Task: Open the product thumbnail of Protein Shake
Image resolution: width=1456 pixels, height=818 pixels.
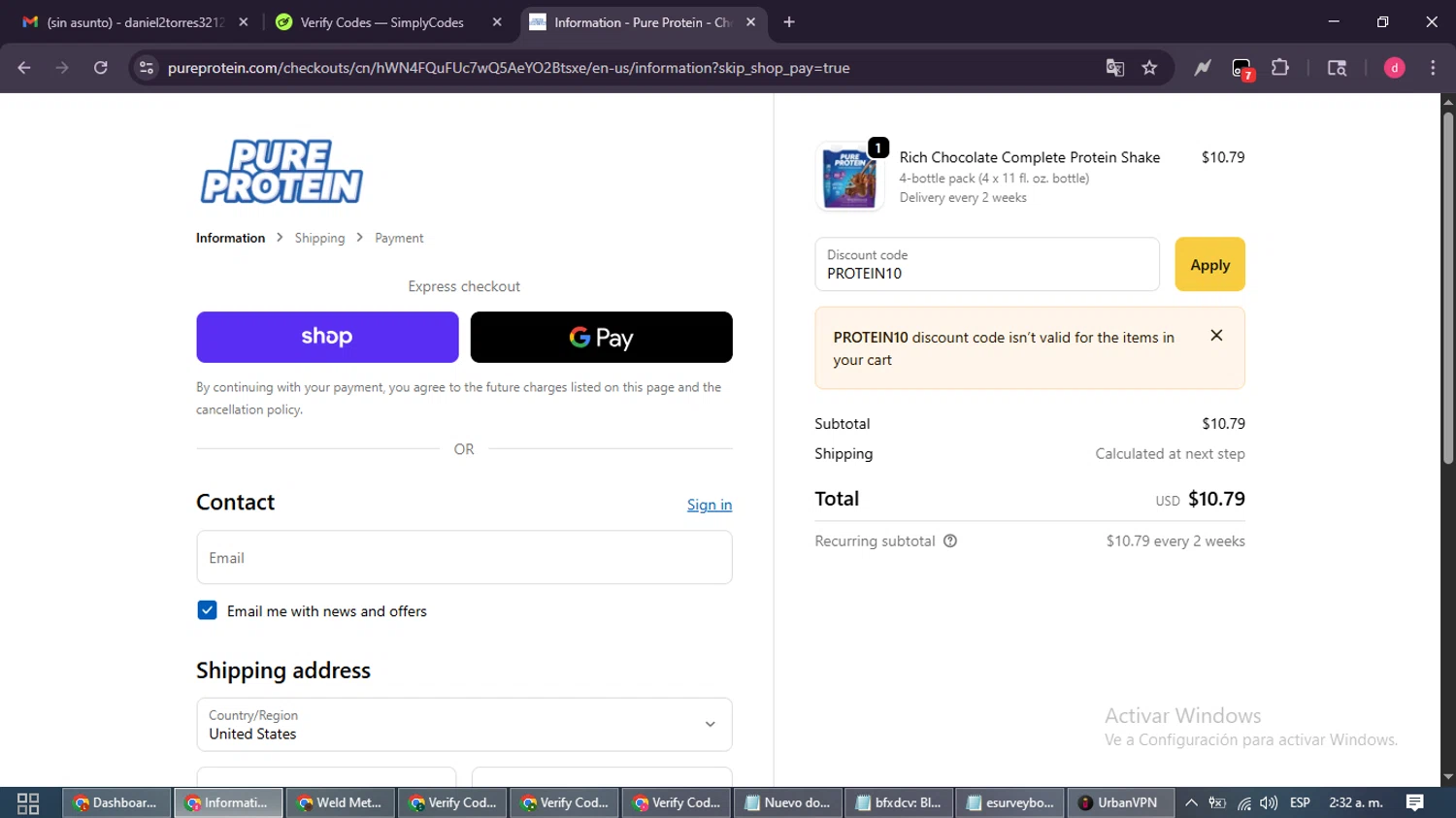Action: point(849,178)
